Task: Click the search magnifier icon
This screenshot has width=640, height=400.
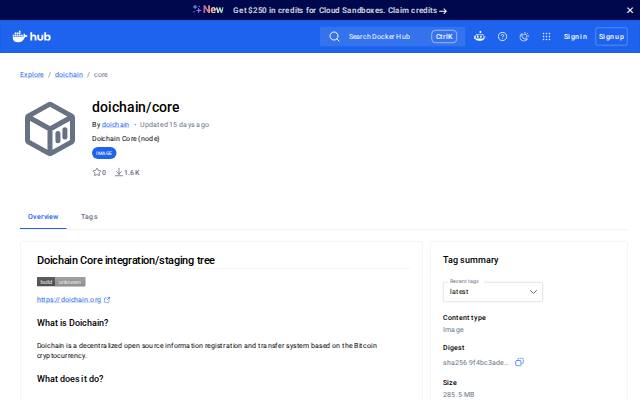Action: 334,37
